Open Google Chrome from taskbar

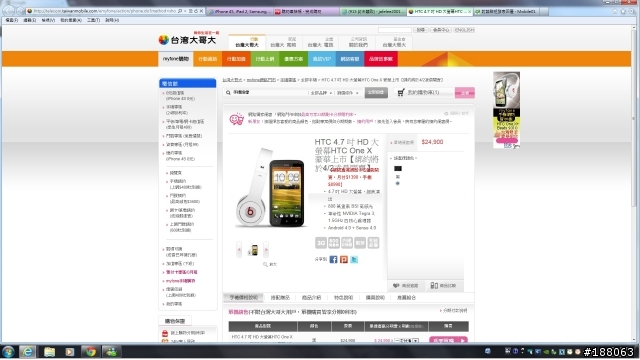tap(91, 351)
